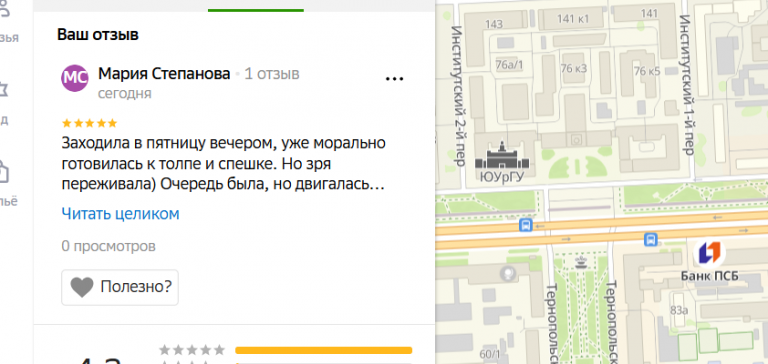Click the grey round landmark marker on the map
768x364 pixels.
click(x=509, y=272)
